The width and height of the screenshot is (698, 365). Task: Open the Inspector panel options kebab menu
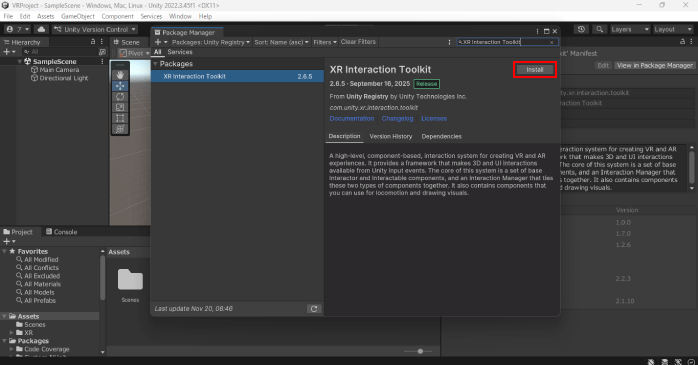[x=691, y=41]
